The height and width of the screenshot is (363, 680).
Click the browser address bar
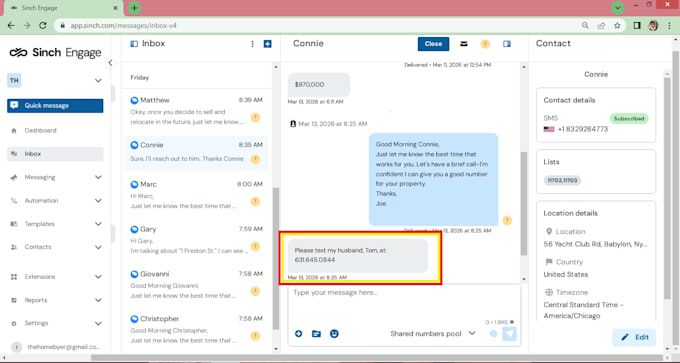tap(317, 26)
